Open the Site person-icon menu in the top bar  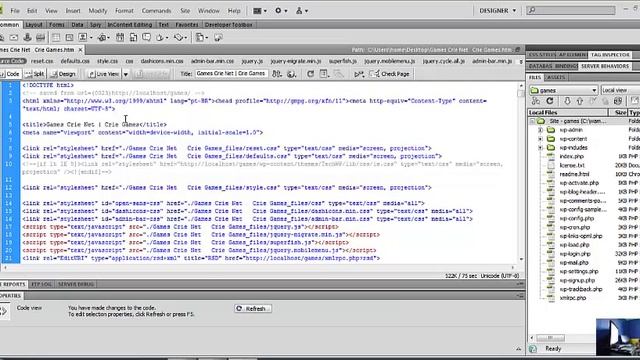[x=301, y=11]
